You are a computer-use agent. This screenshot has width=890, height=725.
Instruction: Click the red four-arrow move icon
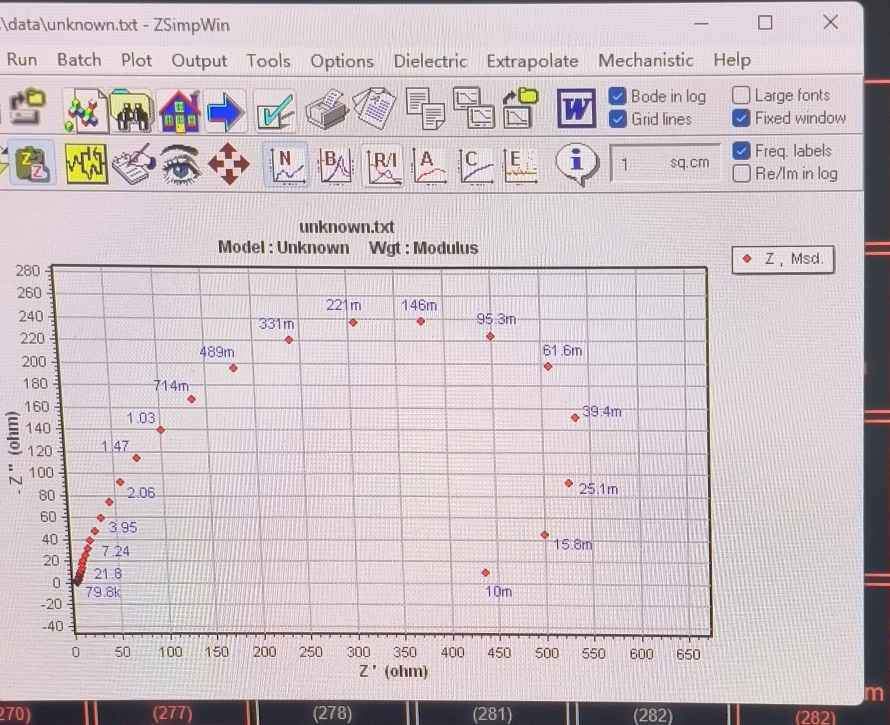228,164
